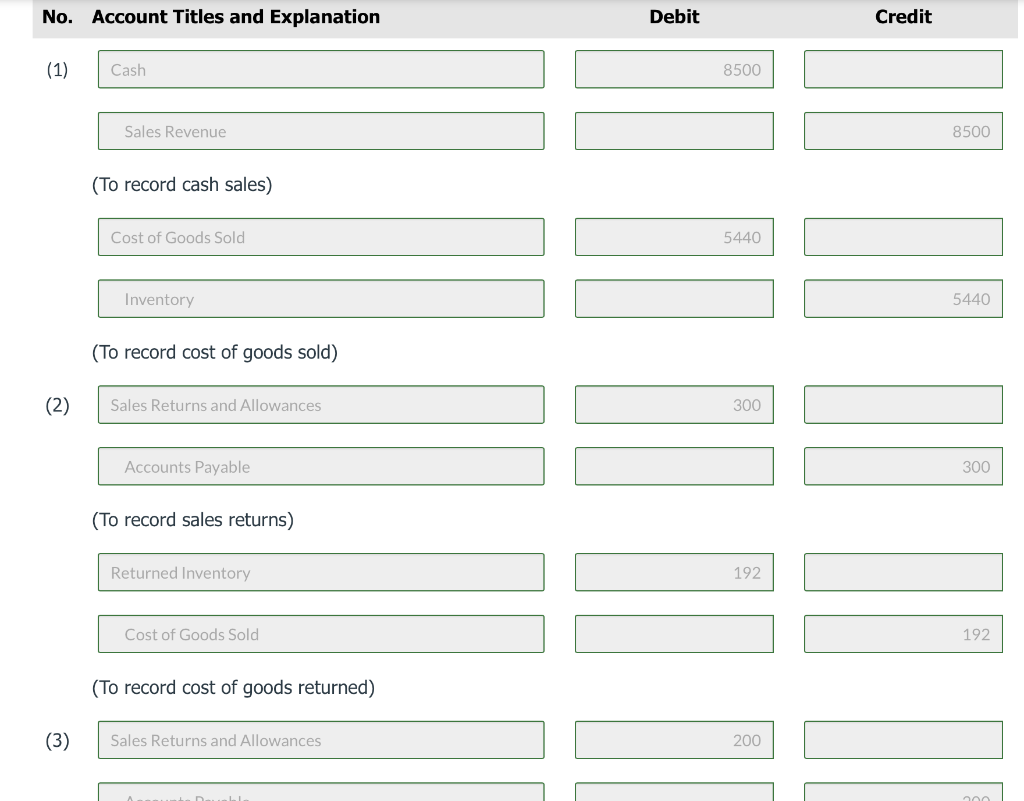Image resolution: width=1024 pixels, height=801 pixels.
Task: Click the empty credit field beside Cash
Action: pos(903,69)
